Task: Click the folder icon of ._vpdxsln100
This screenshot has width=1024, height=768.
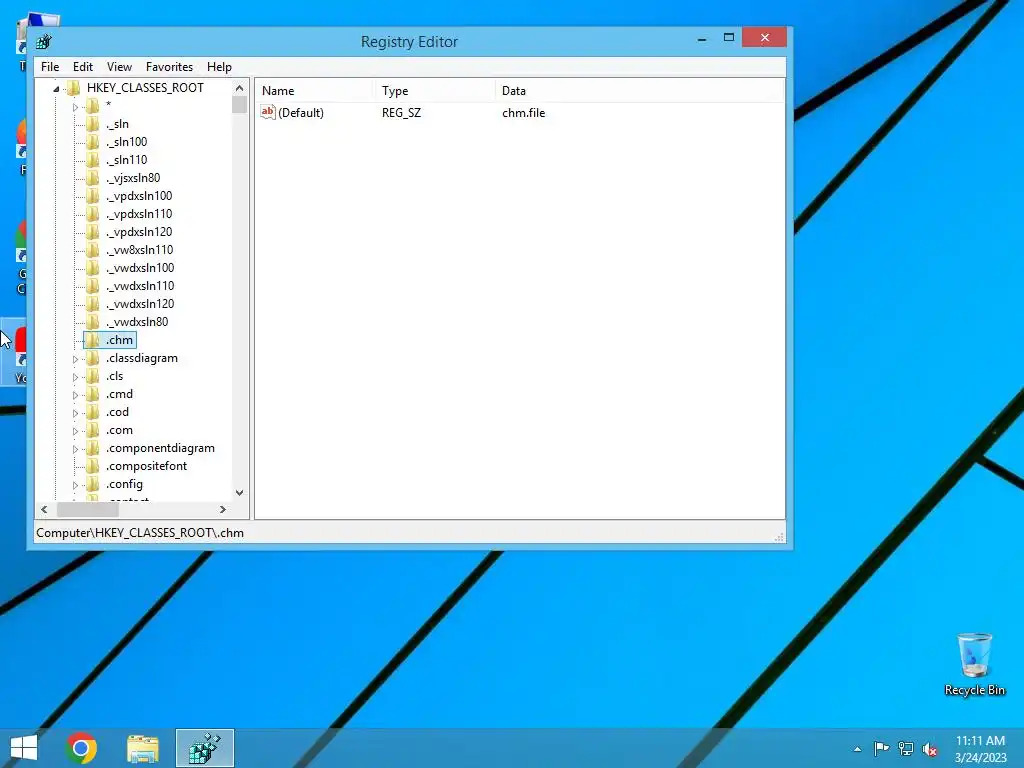Action: coord(93,196)
